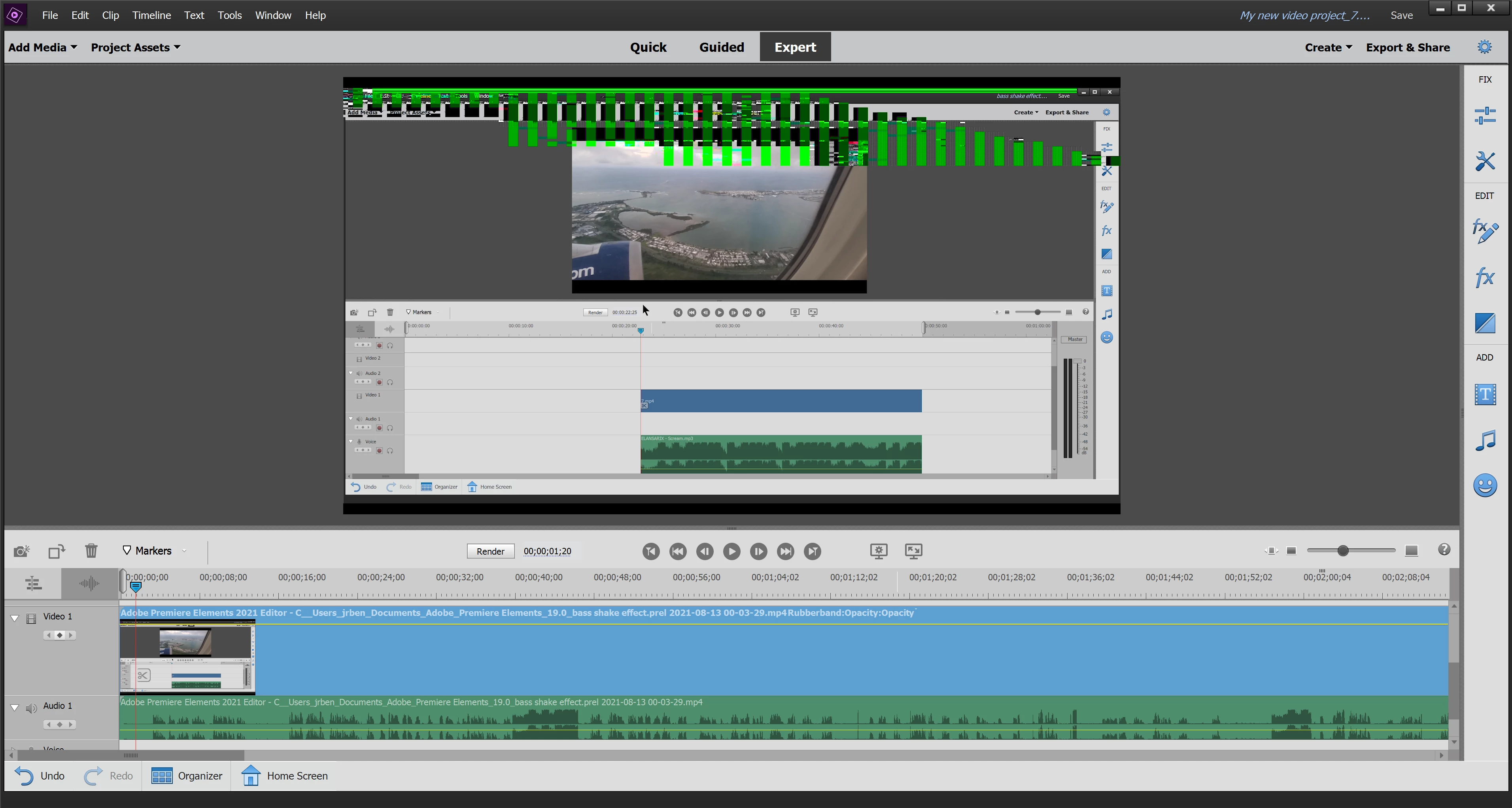Mute the Audio 1 track speaker

coord(32,708)
